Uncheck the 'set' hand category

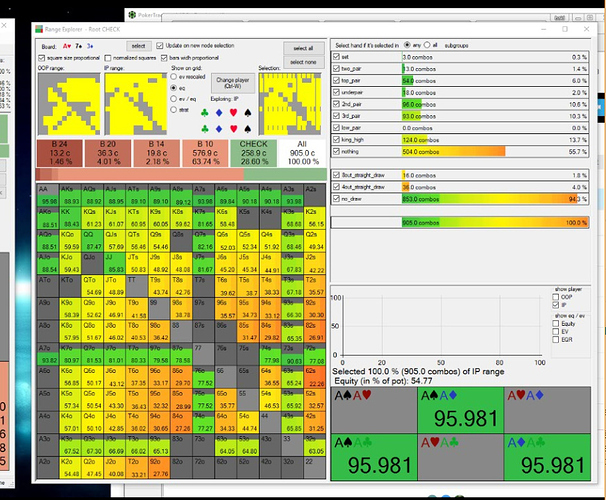coord(336,57)
